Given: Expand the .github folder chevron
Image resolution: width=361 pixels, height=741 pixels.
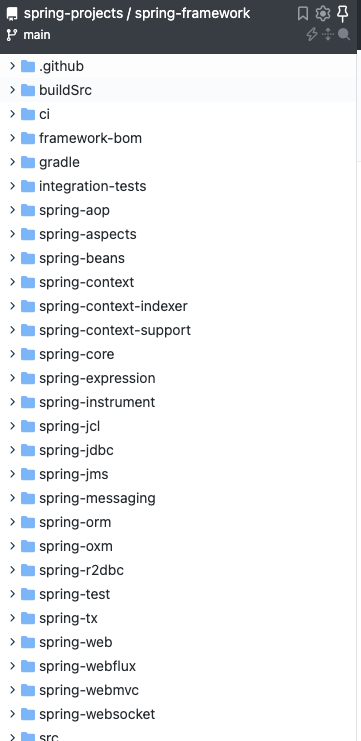Looking at the screenshot, I should (x=12, y=66).
